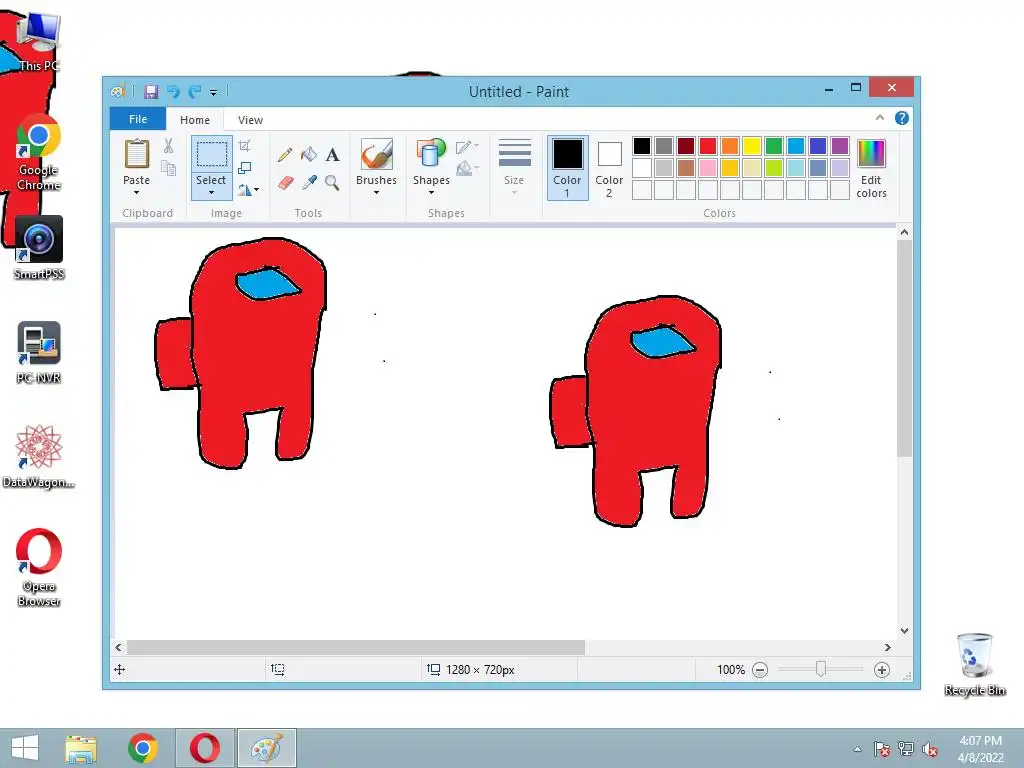Pick the black color swatch
Image resolution: width=1024 pixels, height=768 pixels.
642,146
